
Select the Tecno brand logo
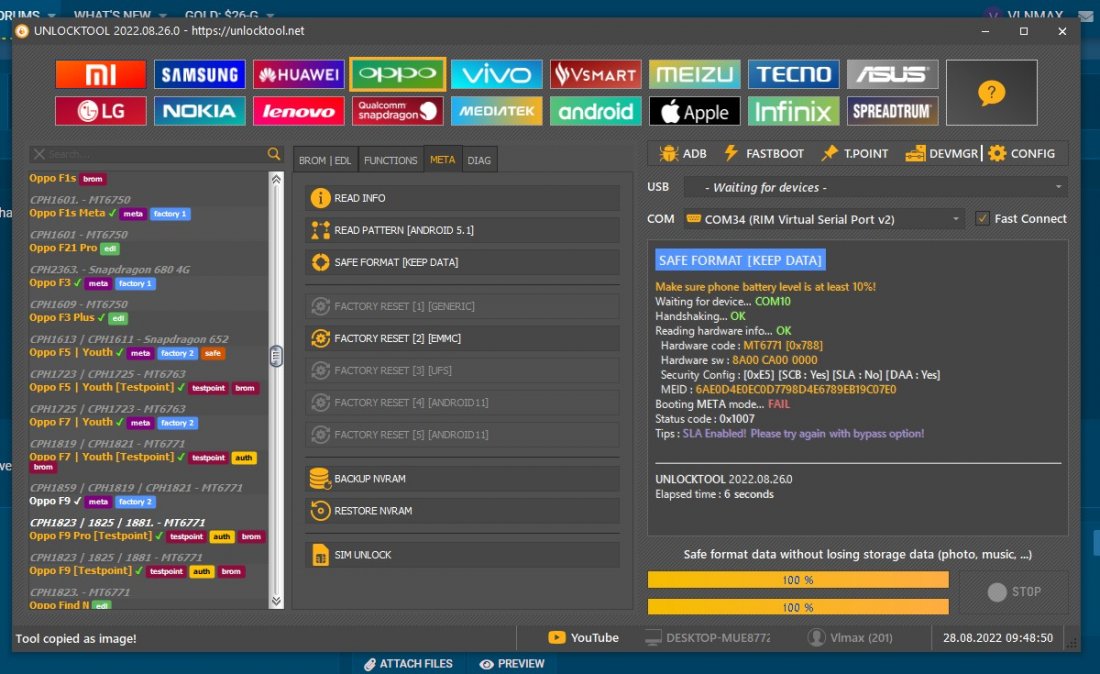[793, 74]
